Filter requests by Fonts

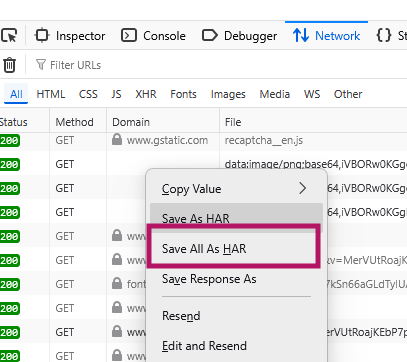click(183, 94)
